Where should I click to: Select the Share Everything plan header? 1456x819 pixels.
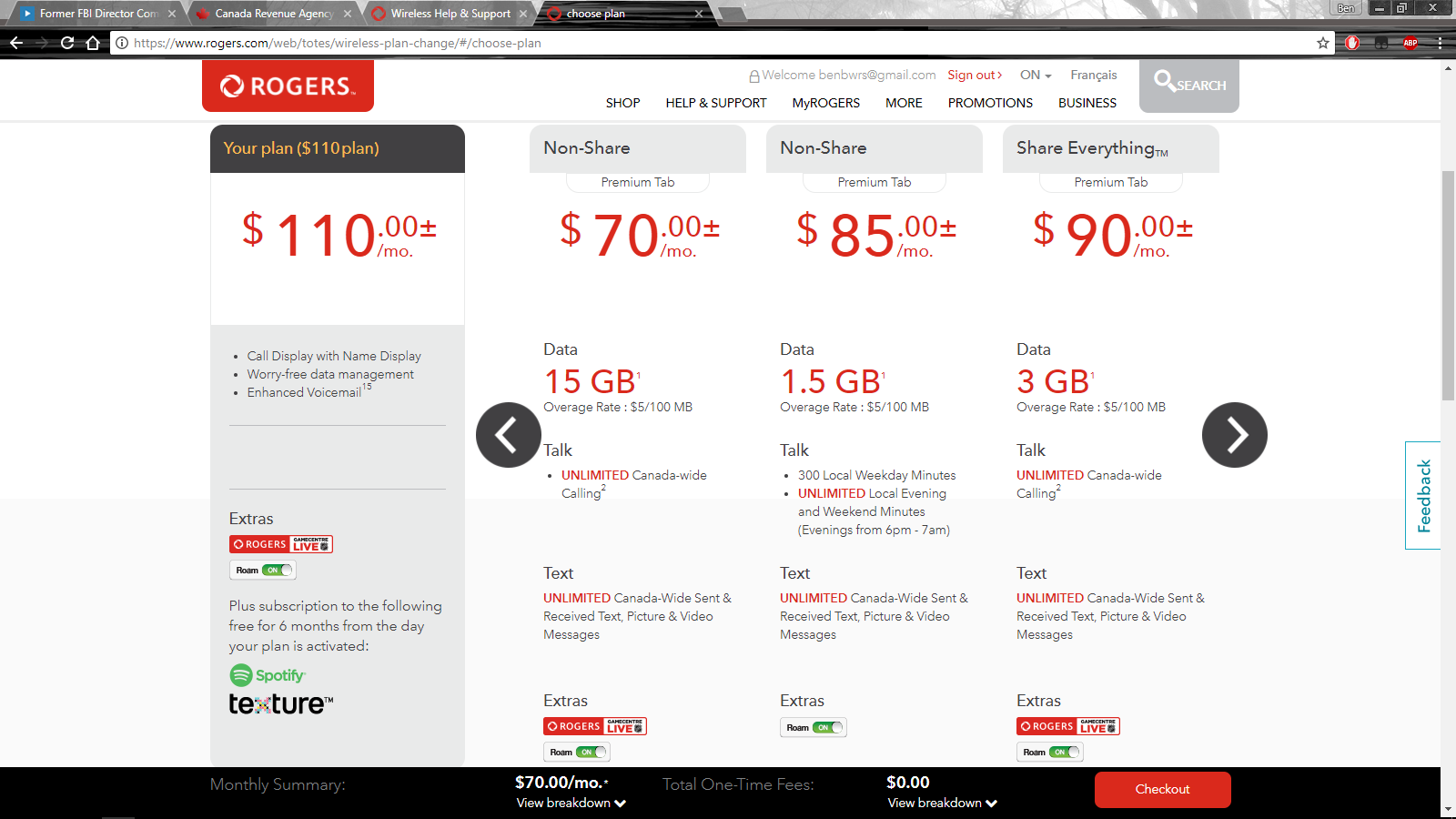(x=1111, y=148)
